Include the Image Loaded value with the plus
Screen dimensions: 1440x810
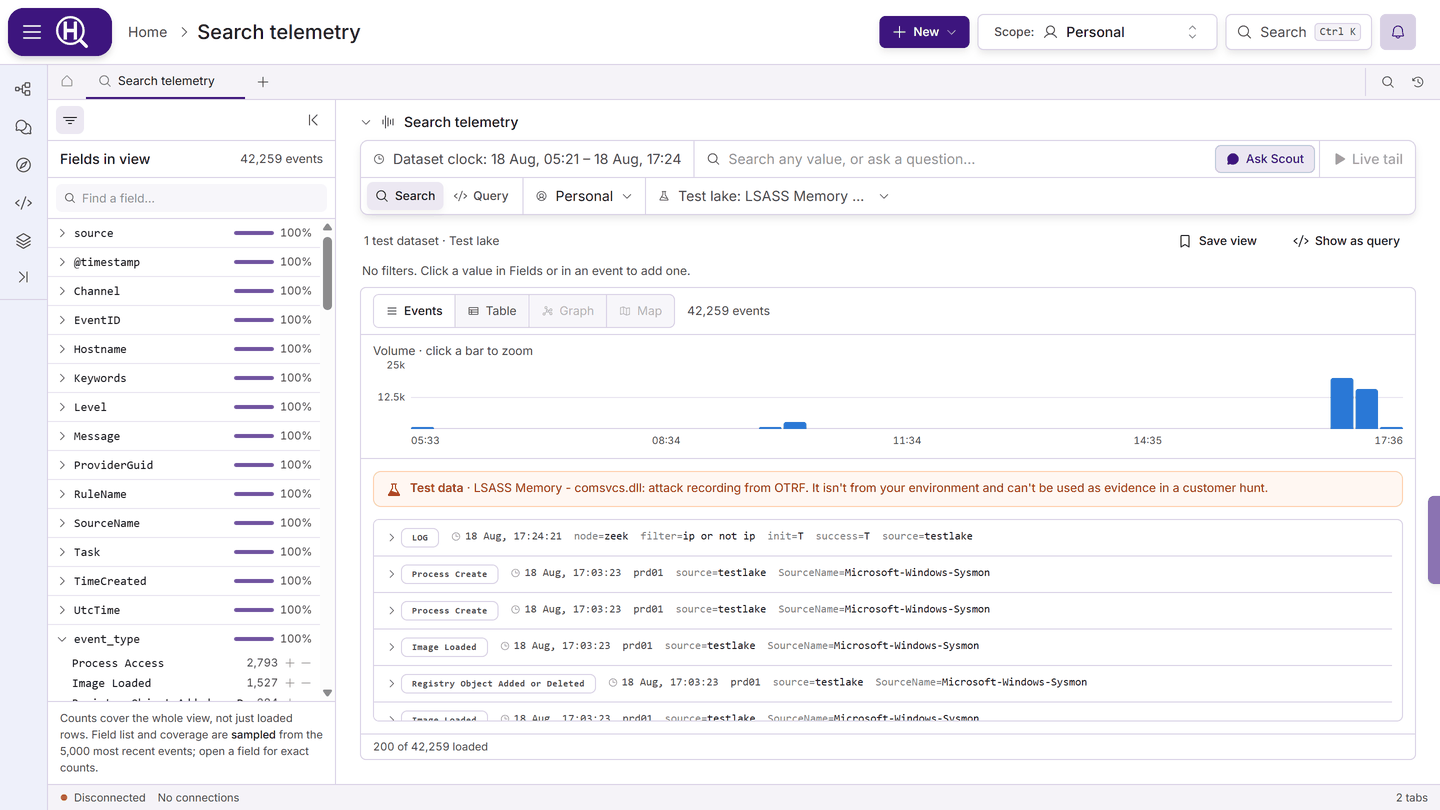pyautogui.click(x=290, y=683)
